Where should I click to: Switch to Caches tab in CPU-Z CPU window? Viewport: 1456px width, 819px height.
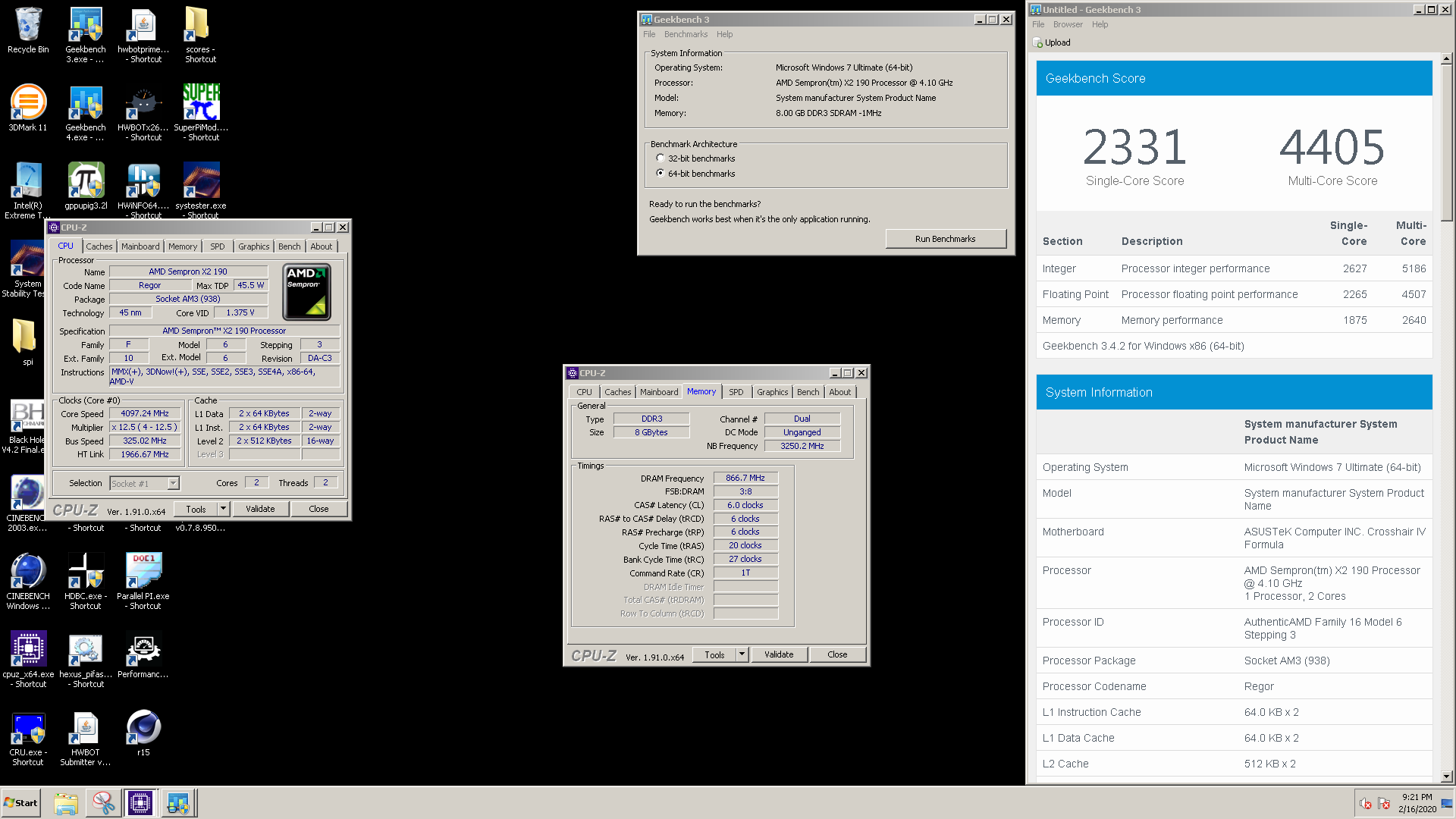[x=99, y=246]
